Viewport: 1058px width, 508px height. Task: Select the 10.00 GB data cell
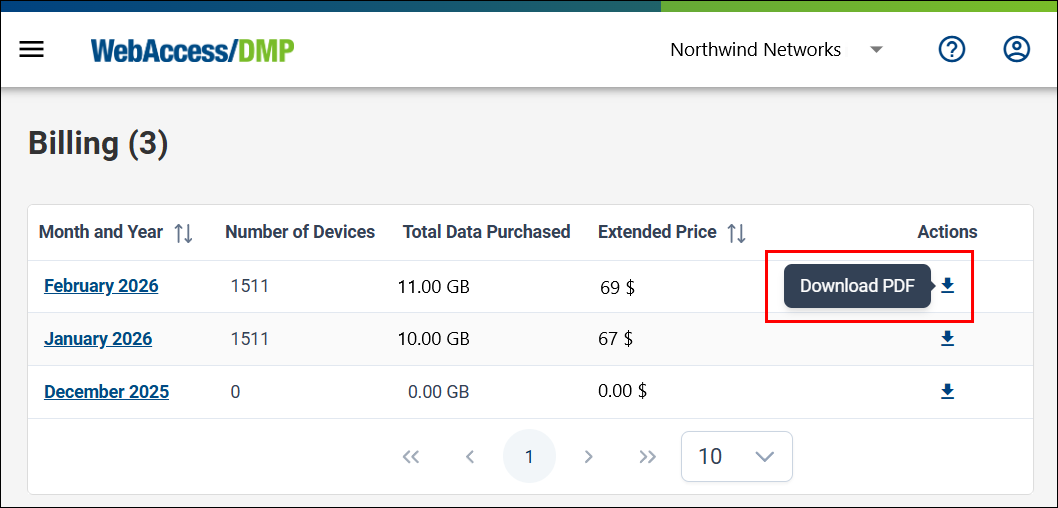434,339
